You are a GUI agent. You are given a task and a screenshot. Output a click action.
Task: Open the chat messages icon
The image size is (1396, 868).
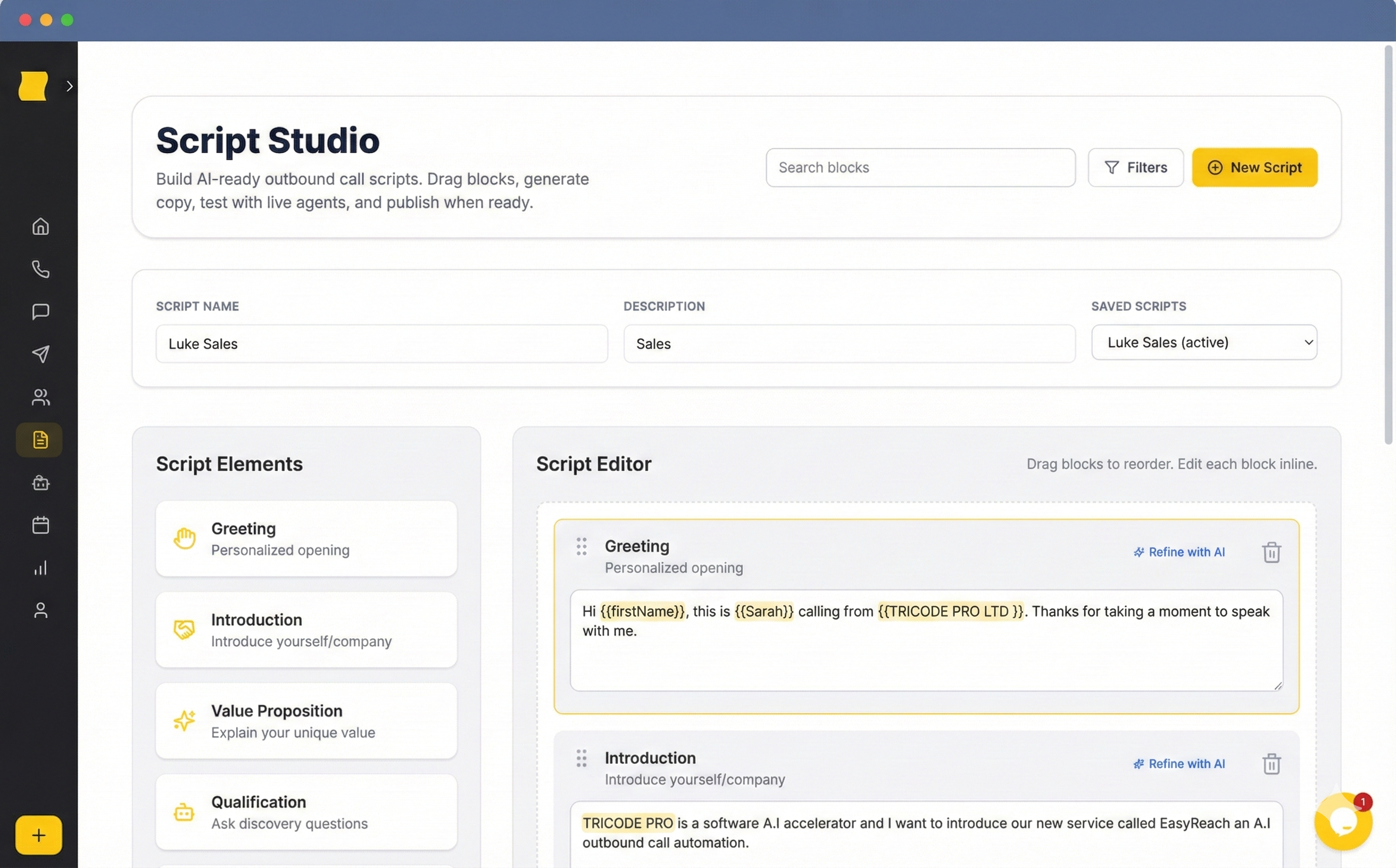[39, 311]
